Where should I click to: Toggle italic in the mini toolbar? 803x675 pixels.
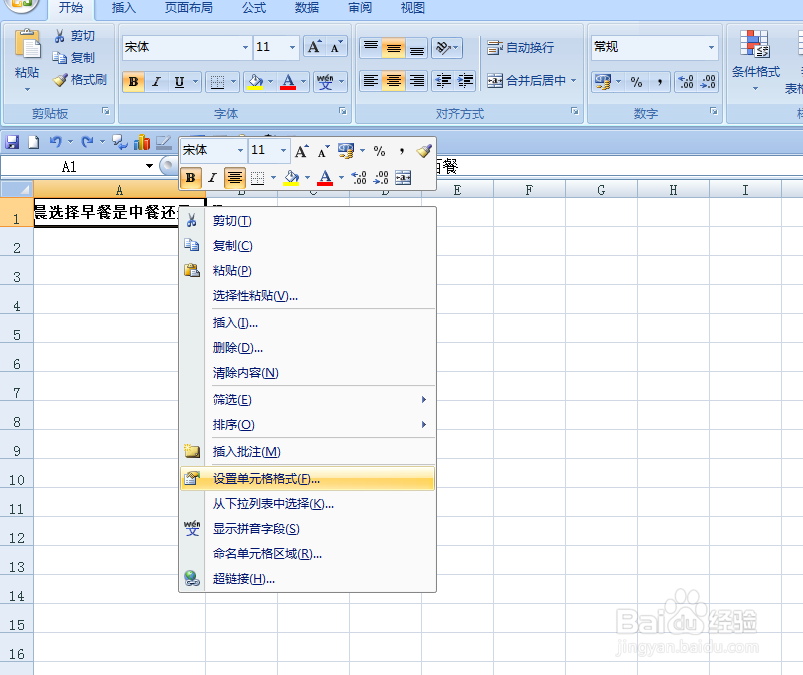211,178
